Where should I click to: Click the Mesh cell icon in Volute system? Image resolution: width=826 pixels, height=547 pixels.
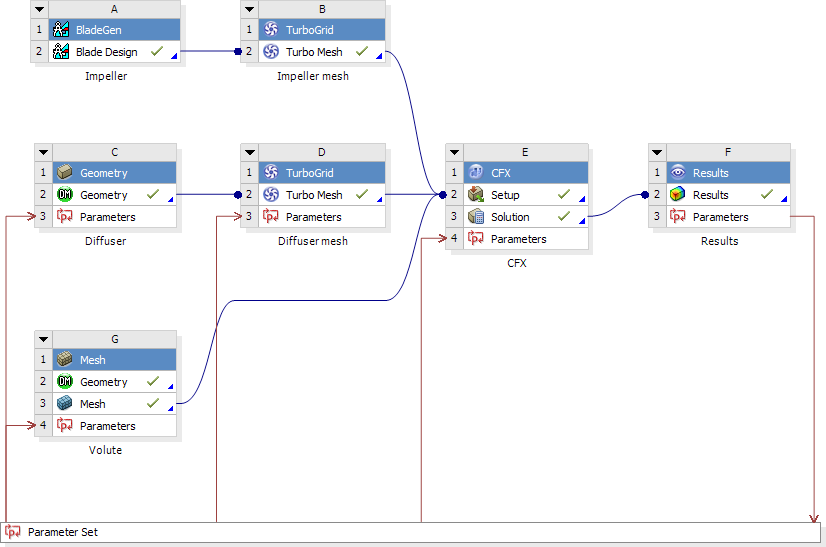(65, 404)
